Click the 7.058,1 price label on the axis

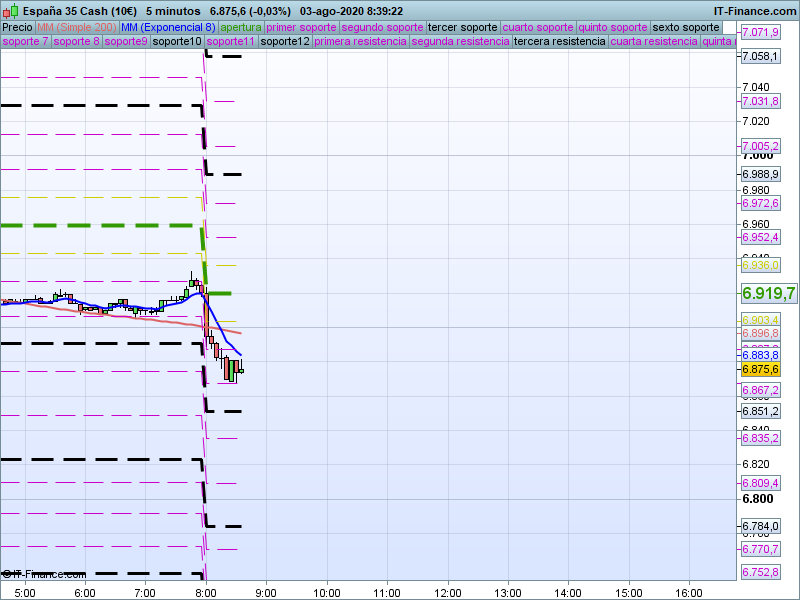760,56
